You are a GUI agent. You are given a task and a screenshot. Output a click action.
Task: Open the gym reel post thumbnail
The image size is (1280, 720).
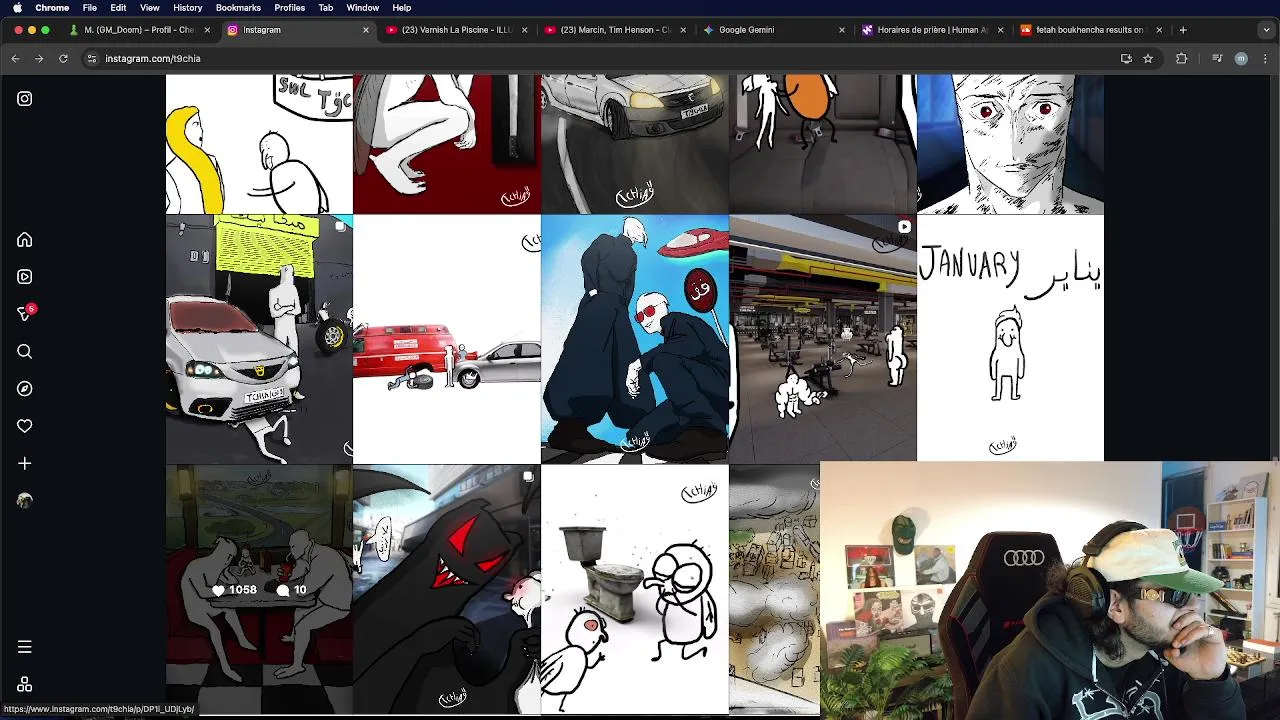822,338
